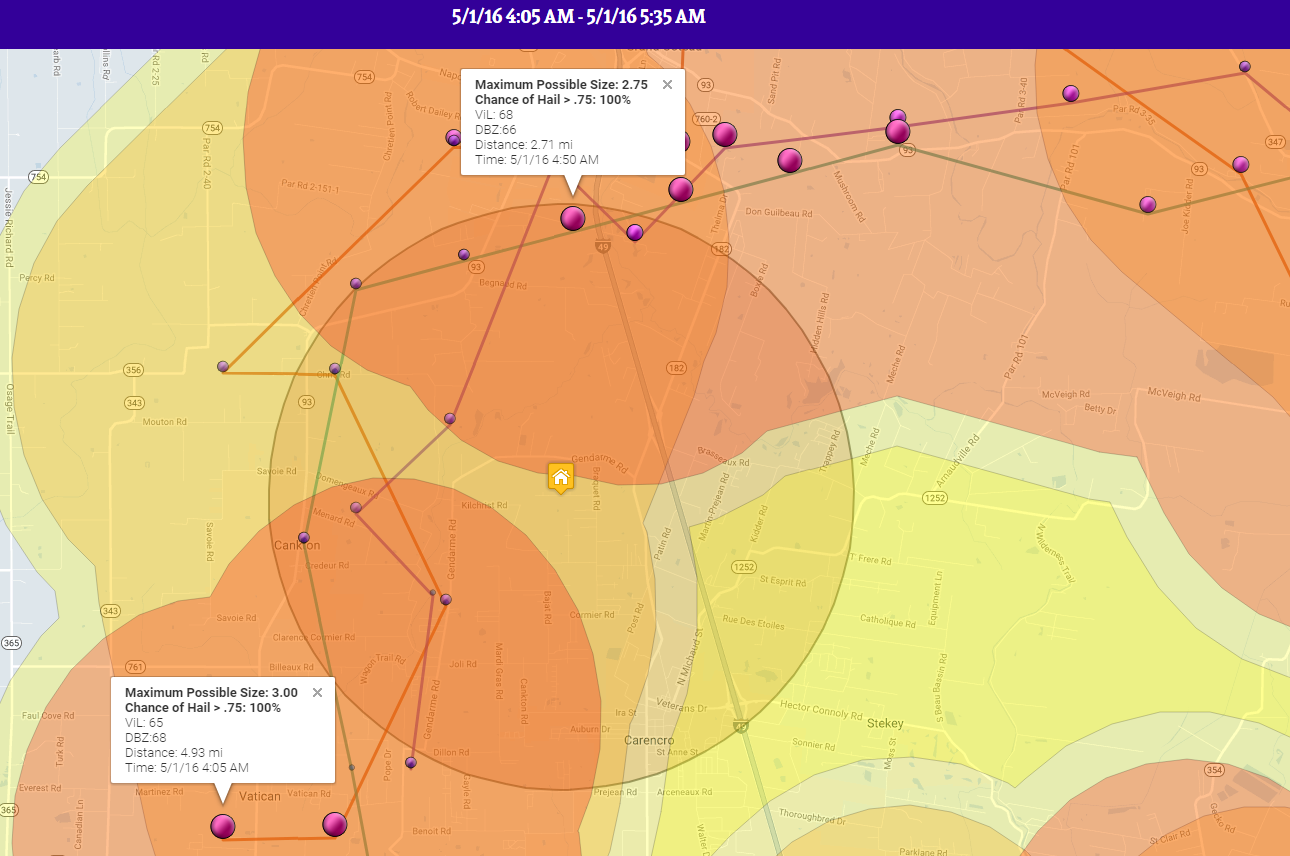Select the hail marker near Mushroom Rd
The image size is (1290, 856).
[x=790, y=160]
